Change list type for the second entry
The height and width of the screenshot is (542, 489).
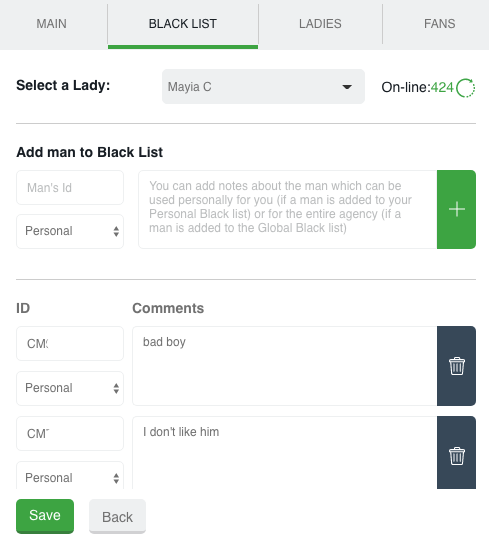coord(70,476)
